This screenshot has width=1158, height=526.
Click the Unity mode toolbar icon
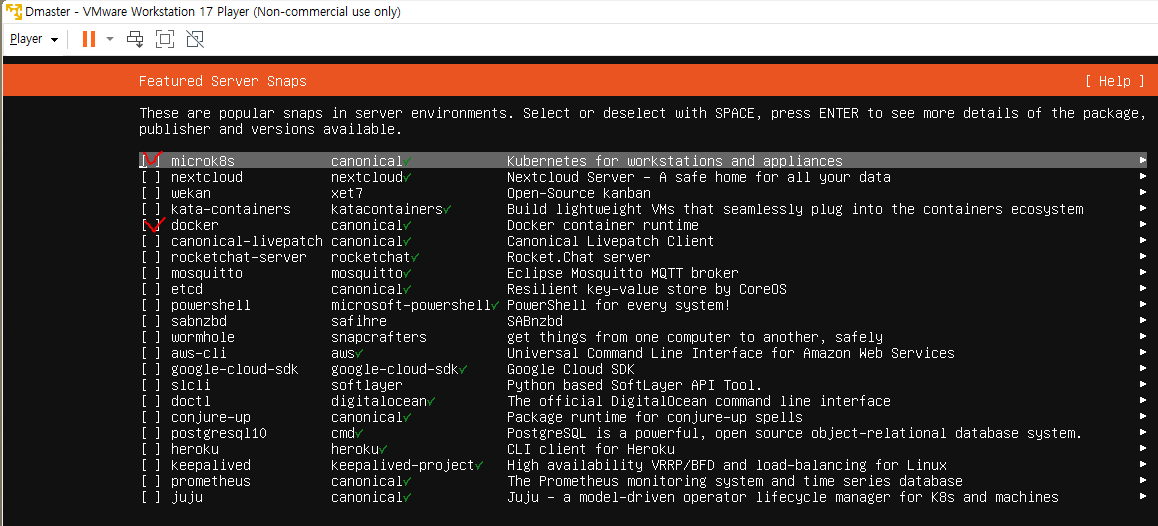(195, 39)
